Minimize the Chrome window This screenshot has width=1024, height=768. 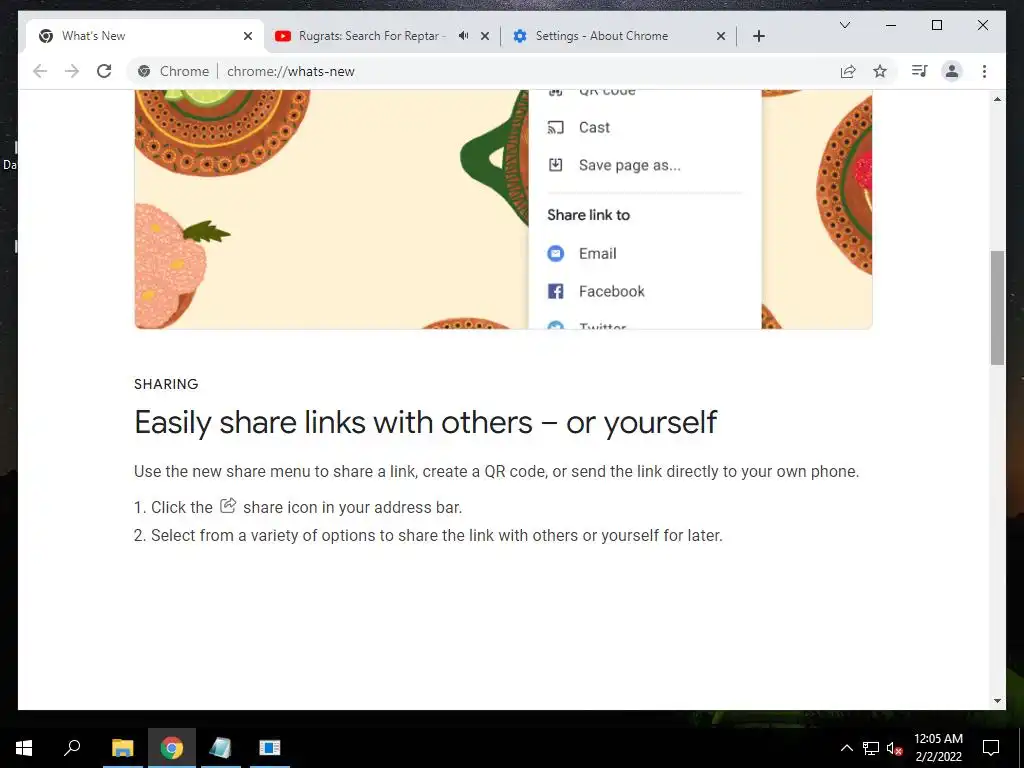click(x=891, y=25)
